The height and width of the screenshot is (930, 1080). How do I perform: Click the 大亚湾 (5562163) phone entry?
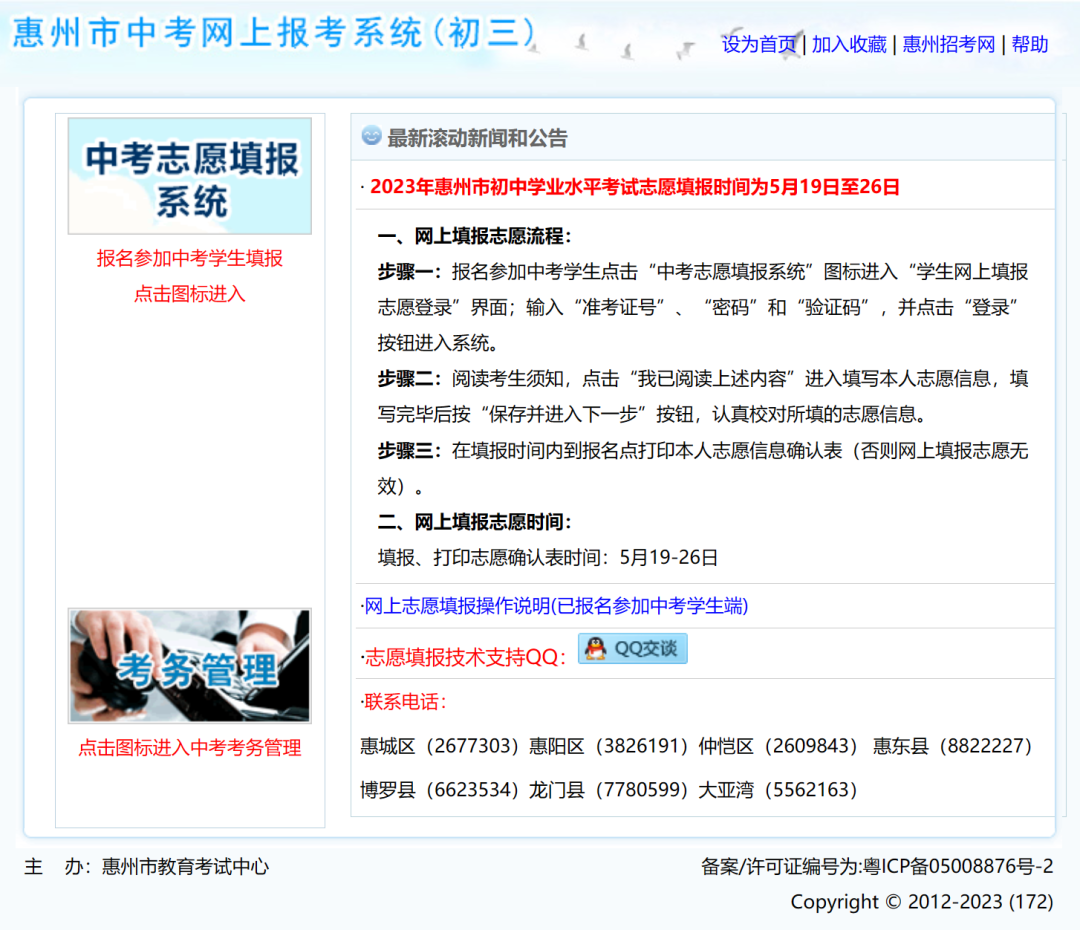tap(778, 789)
